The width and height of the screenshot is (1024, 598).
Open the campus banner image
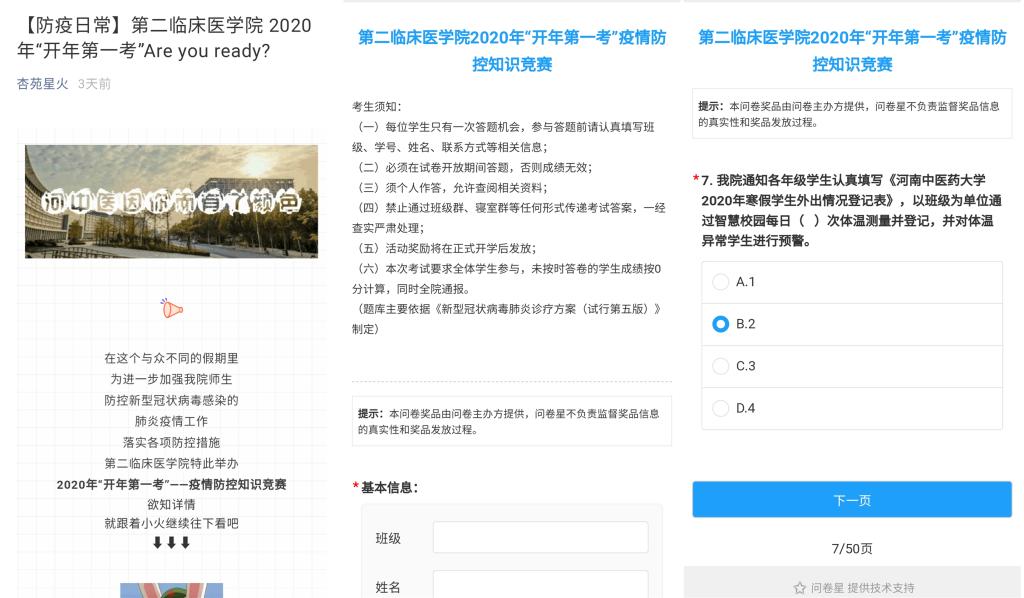pos(171,201)
